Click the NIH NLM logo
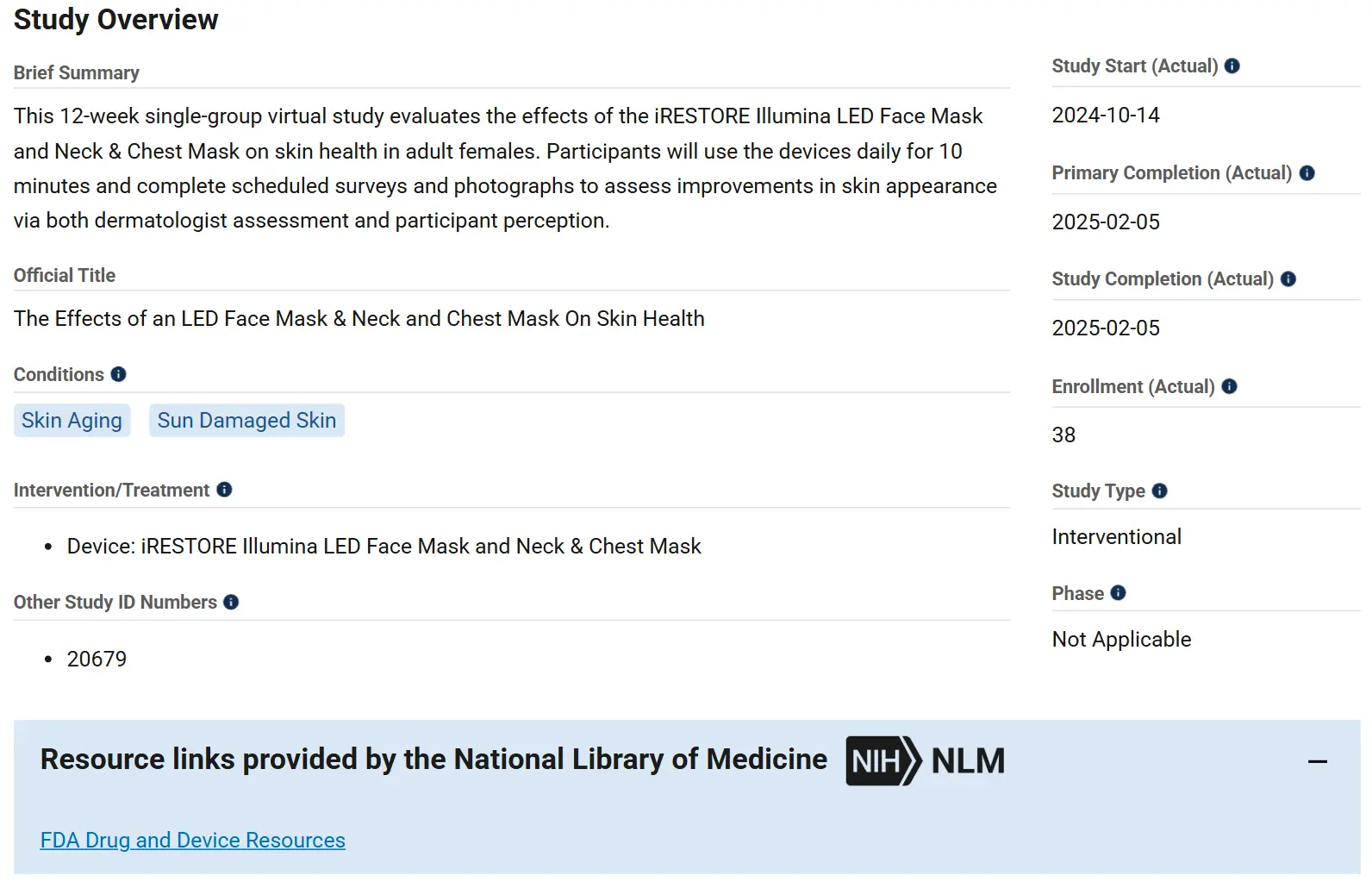The width and height of the screenshot is (1372, 888). click(925, 760)
